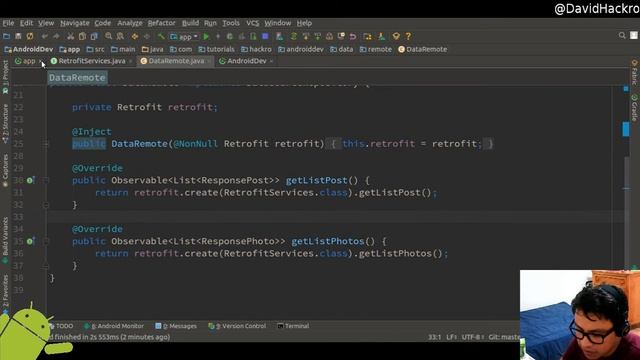Collapse getListPhotos method fold marker

coord(46,241)
